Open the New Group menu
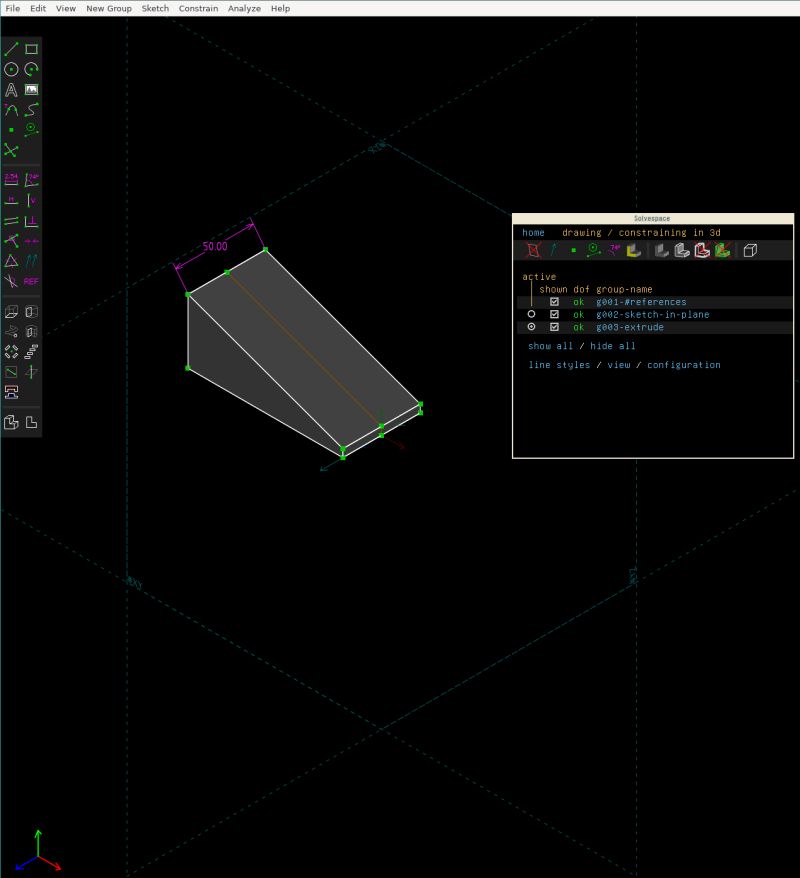 point(109,8)
